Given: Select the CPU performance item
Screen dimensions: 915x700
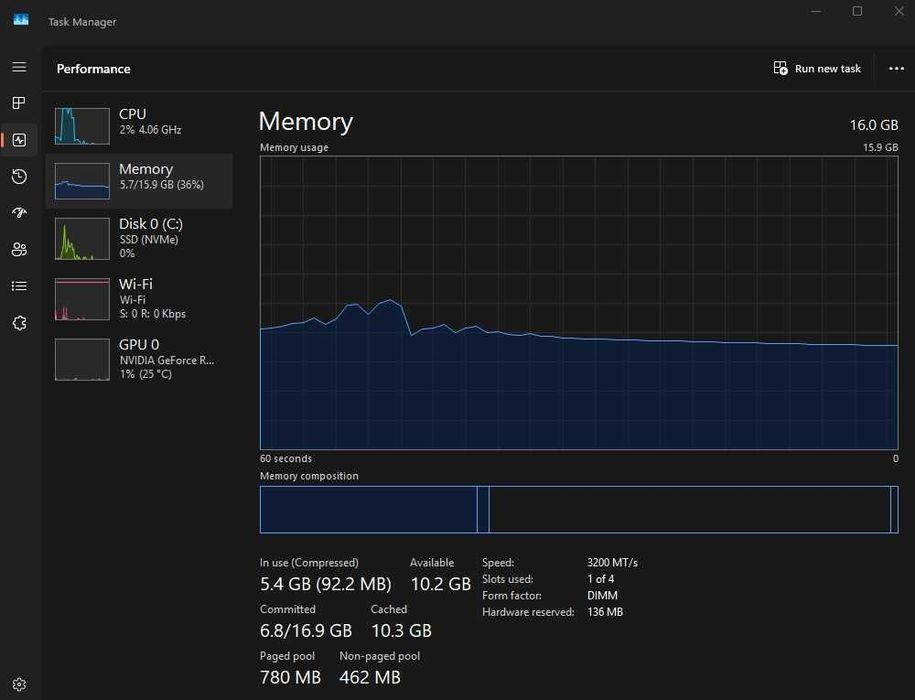Looking at the screenshot, I should (139, 125).
